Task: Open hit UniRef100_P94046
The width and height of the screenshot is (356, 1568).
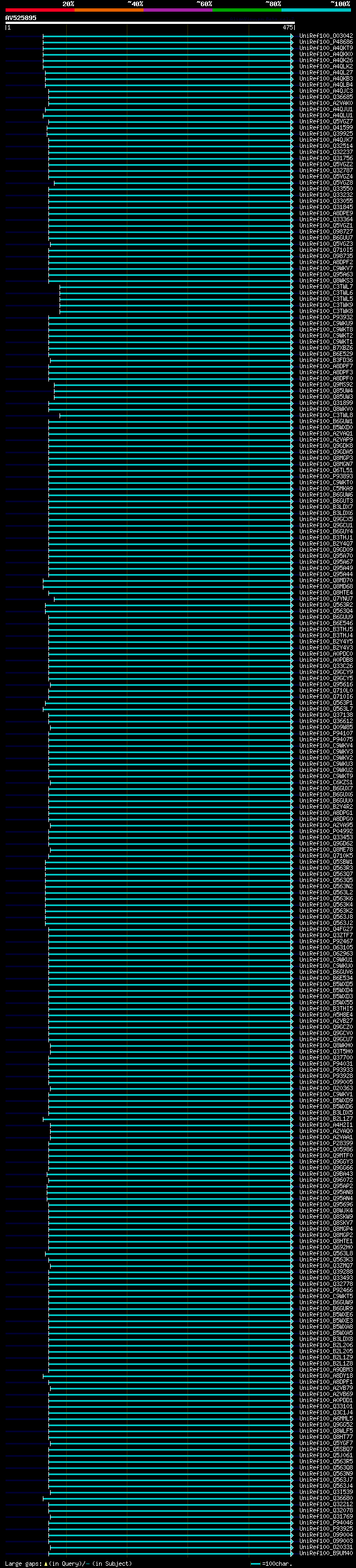Action: click(326, 1522)
